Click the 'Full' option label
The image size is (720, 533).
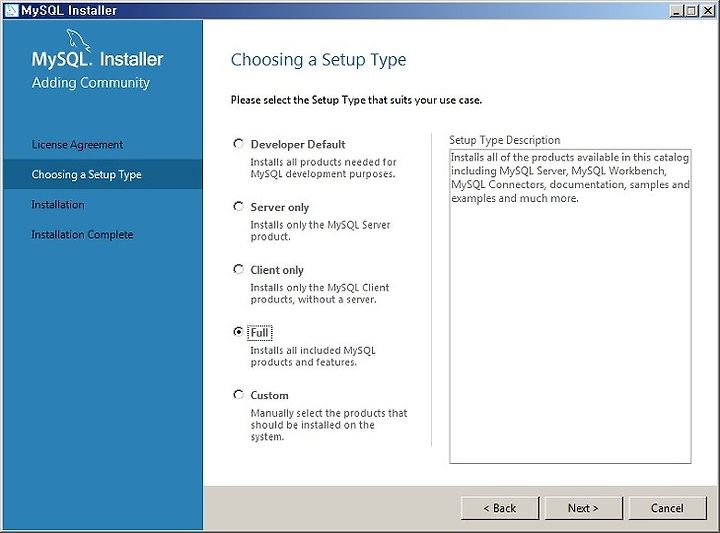[259, 332]
